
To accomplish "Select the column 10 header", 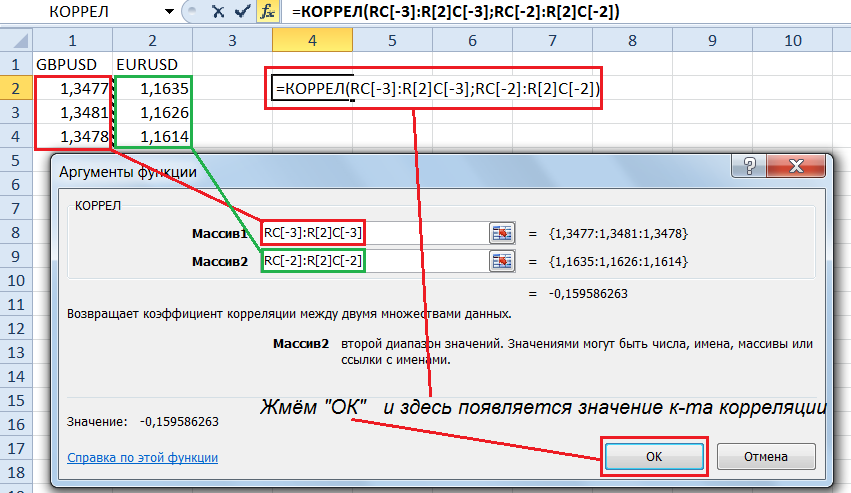I will [x=791, y=41].
